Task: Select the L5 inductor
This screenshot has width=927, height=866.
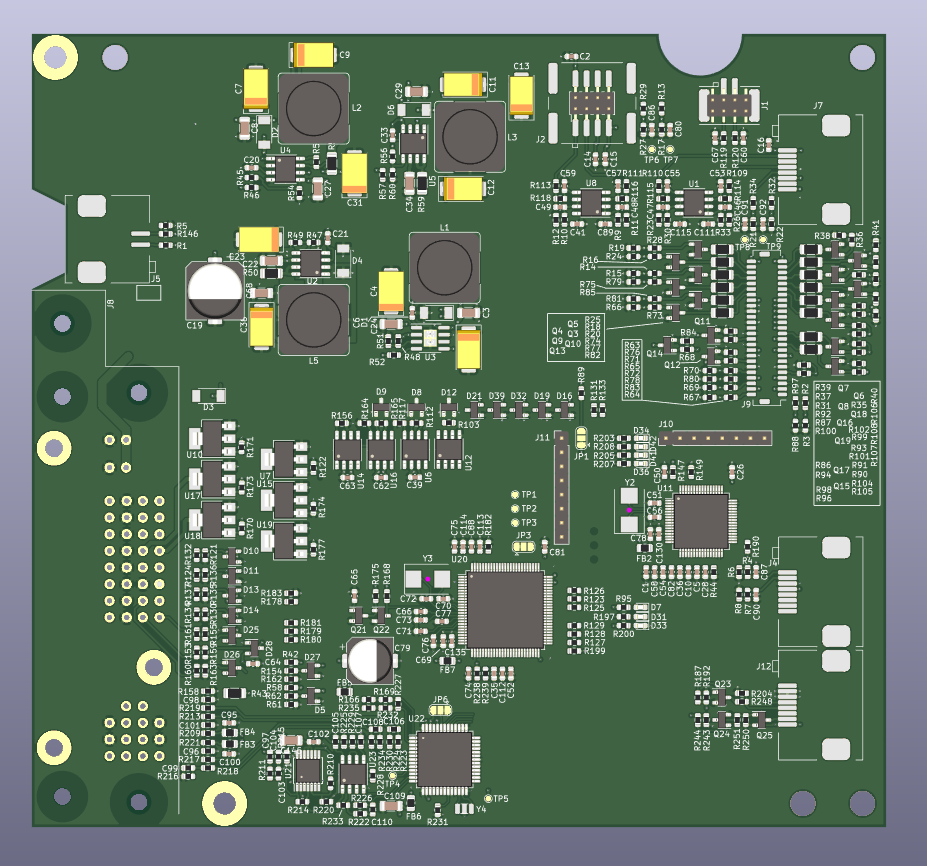Action: pos(313,320)
